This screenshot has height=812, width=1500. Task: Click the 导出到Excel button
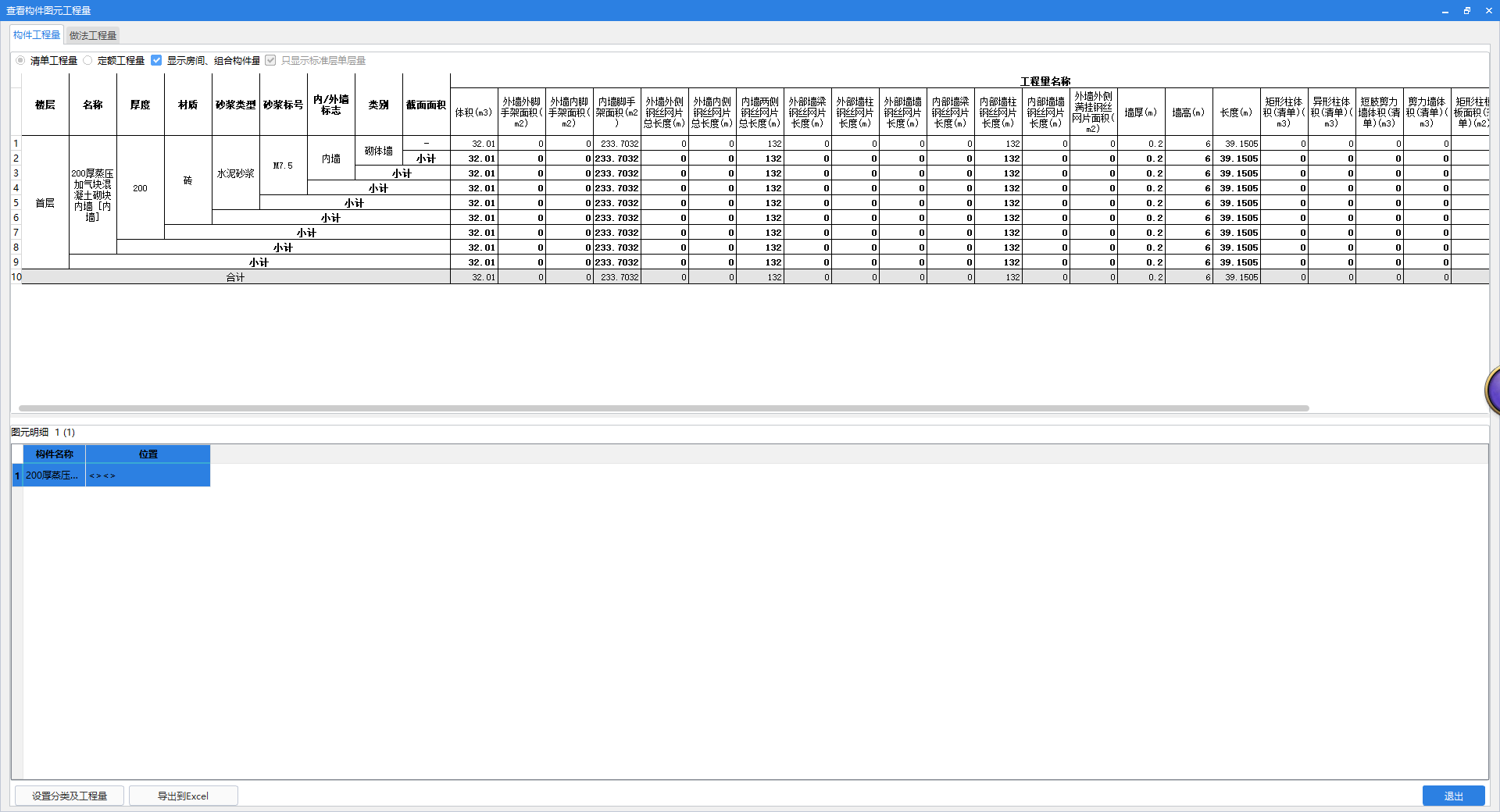[x=184, y=796]
